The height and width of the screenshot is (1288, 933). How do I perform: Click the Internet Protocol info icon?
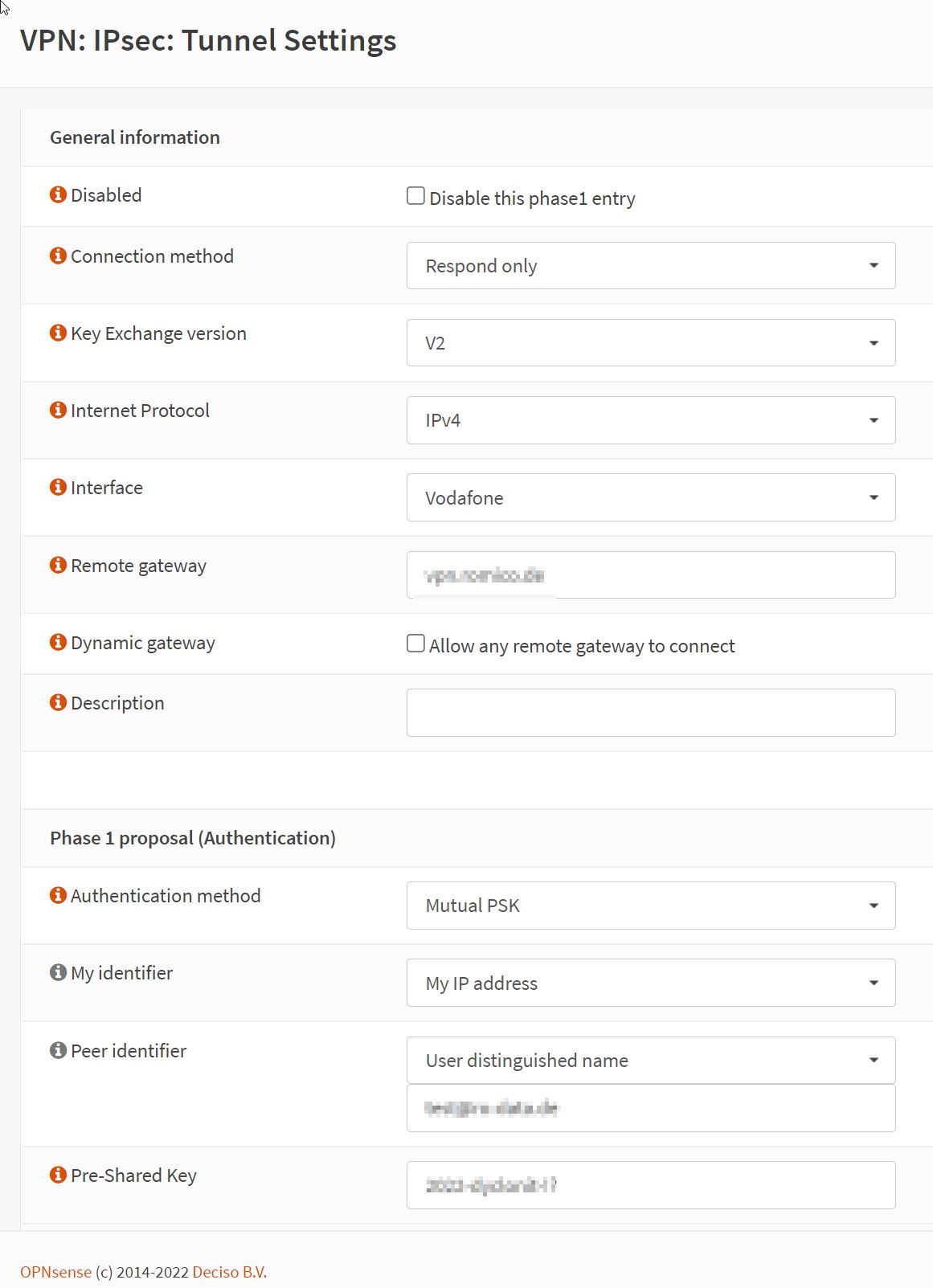pos(58,410)
